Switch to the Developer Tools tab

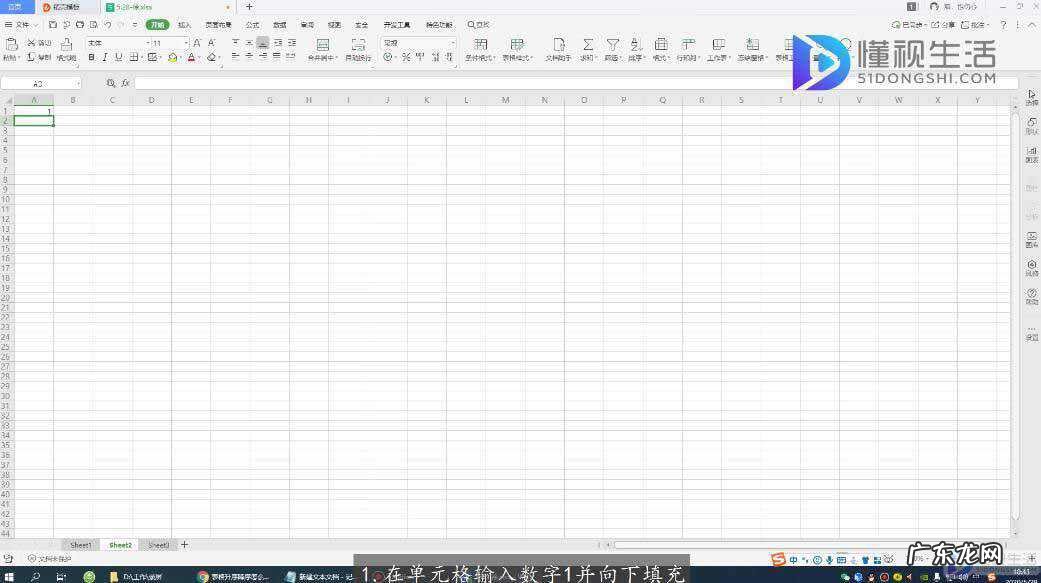[x=396, y=25]
